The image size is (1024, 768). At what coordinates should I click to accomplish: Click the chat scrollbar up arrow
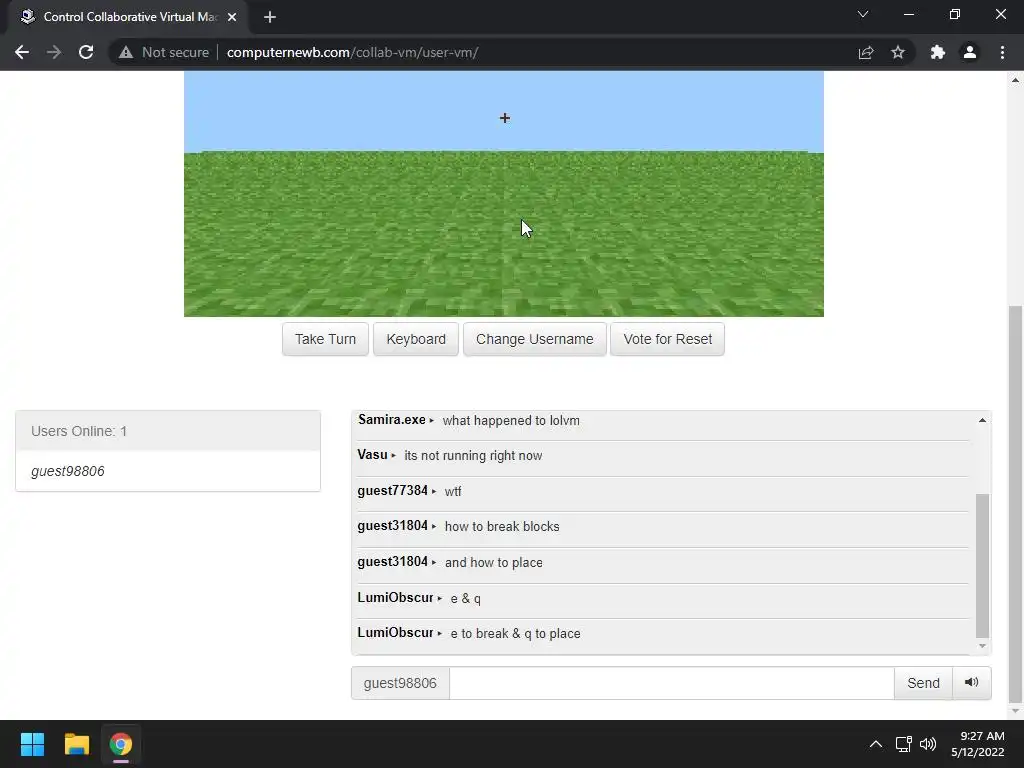coord(982,421)
